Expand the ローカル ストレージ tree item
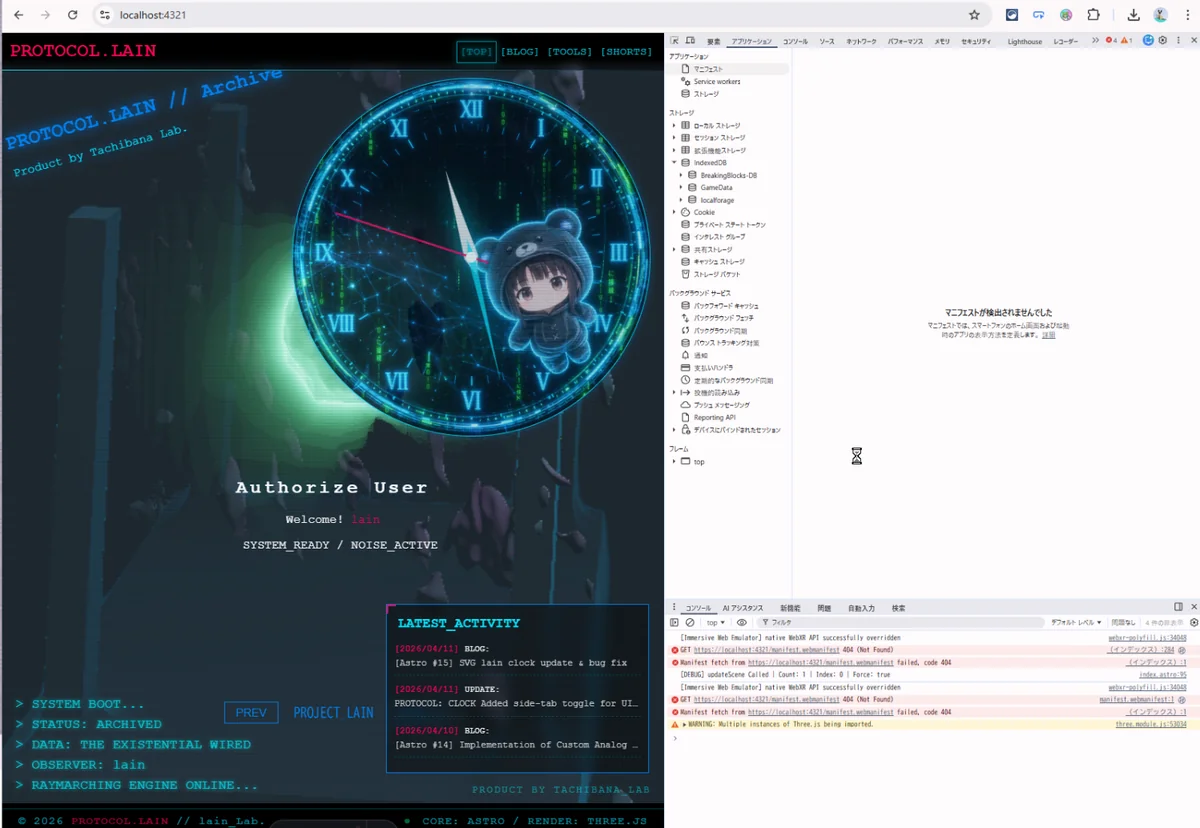Image resolution: width=1200 pixels, height=828 pixels. click(x=674, y=126)
